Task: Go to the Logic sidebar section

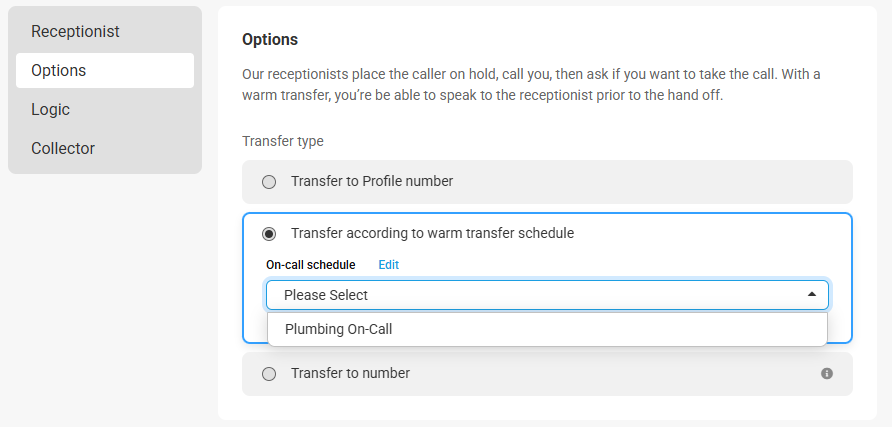Action: pyautogui.click(x=105, y=109)
